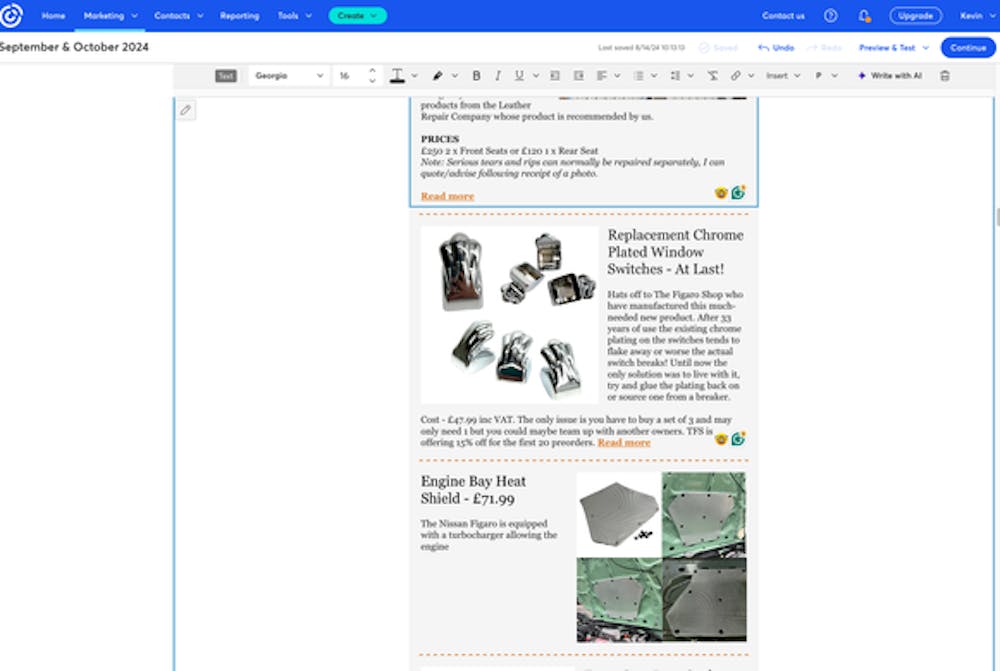Screen dimensions: 1000x671
Task: Click the Replacement Chrome Plated Window Switches heading
Action: (x=675, y=252)
